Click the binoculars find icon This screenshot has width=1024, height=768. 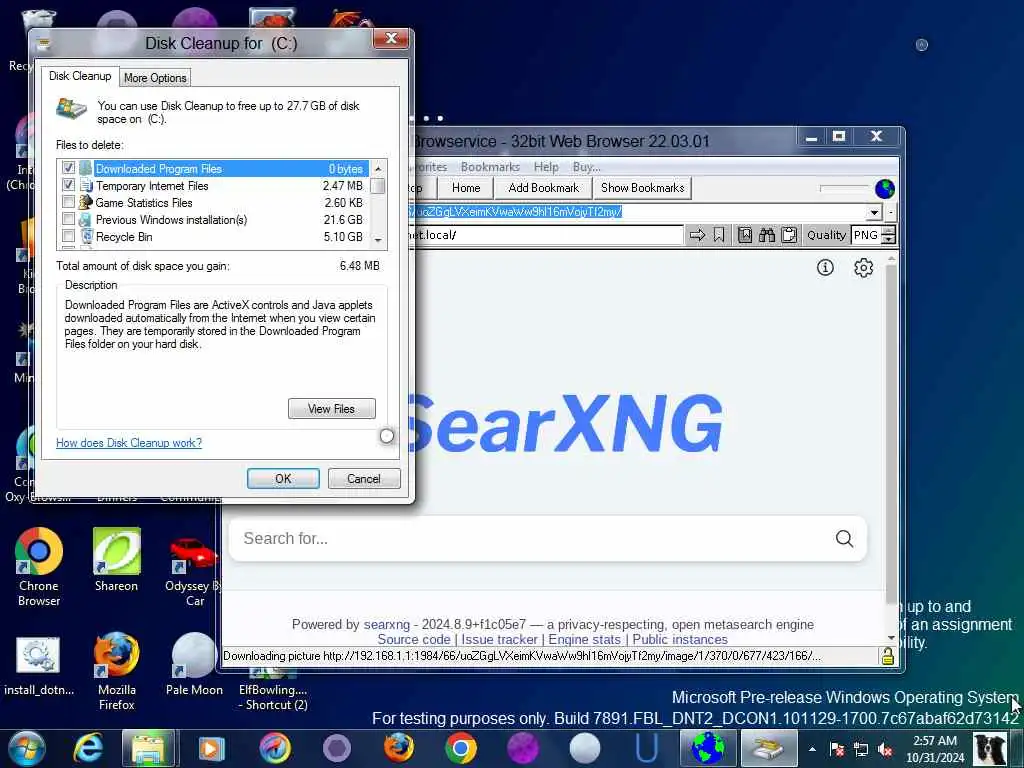coord(767,234)
